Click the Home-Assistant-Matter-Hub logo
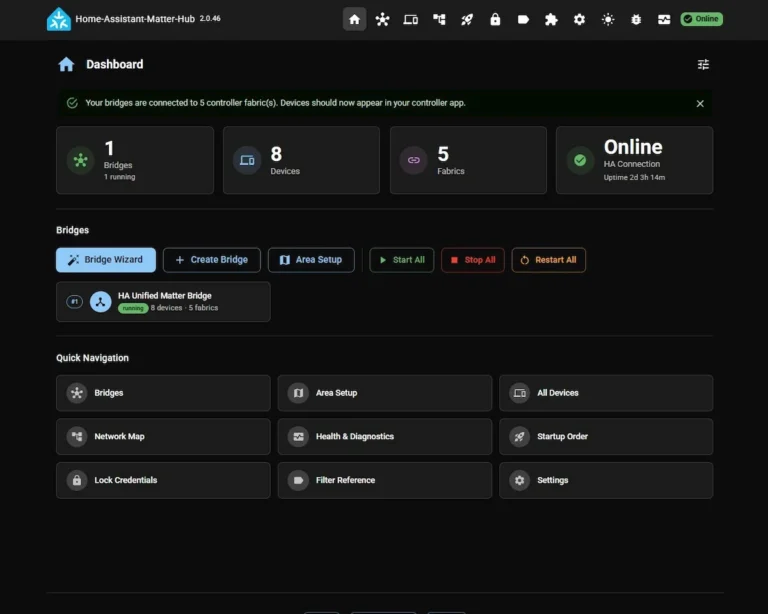This screenshot has width=768, height=614. pos(59,19)
